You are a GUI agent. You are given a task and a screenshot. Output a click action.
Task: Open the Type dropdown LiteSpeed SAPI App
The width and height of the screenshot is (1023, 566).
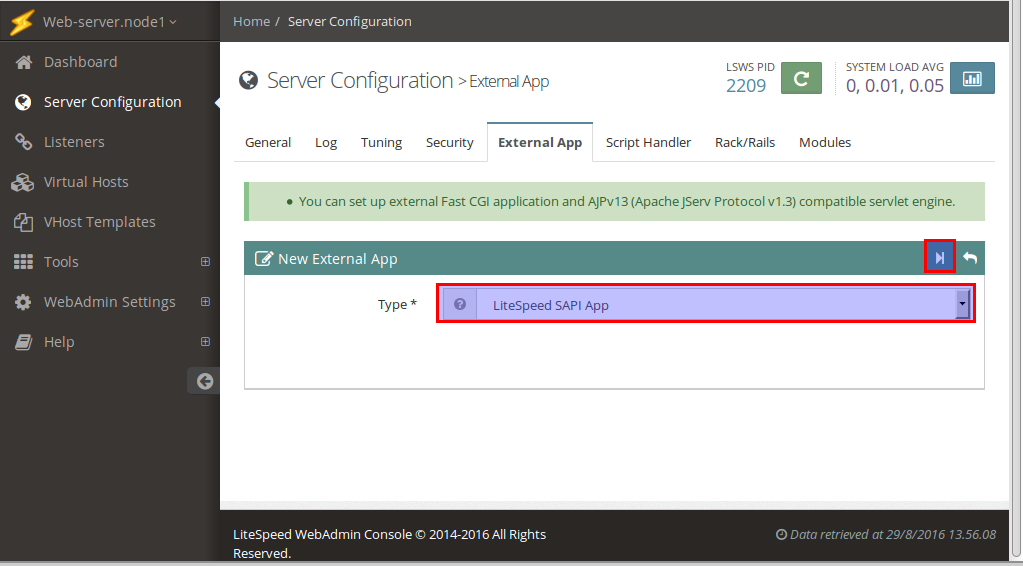(x=706, y=305)
